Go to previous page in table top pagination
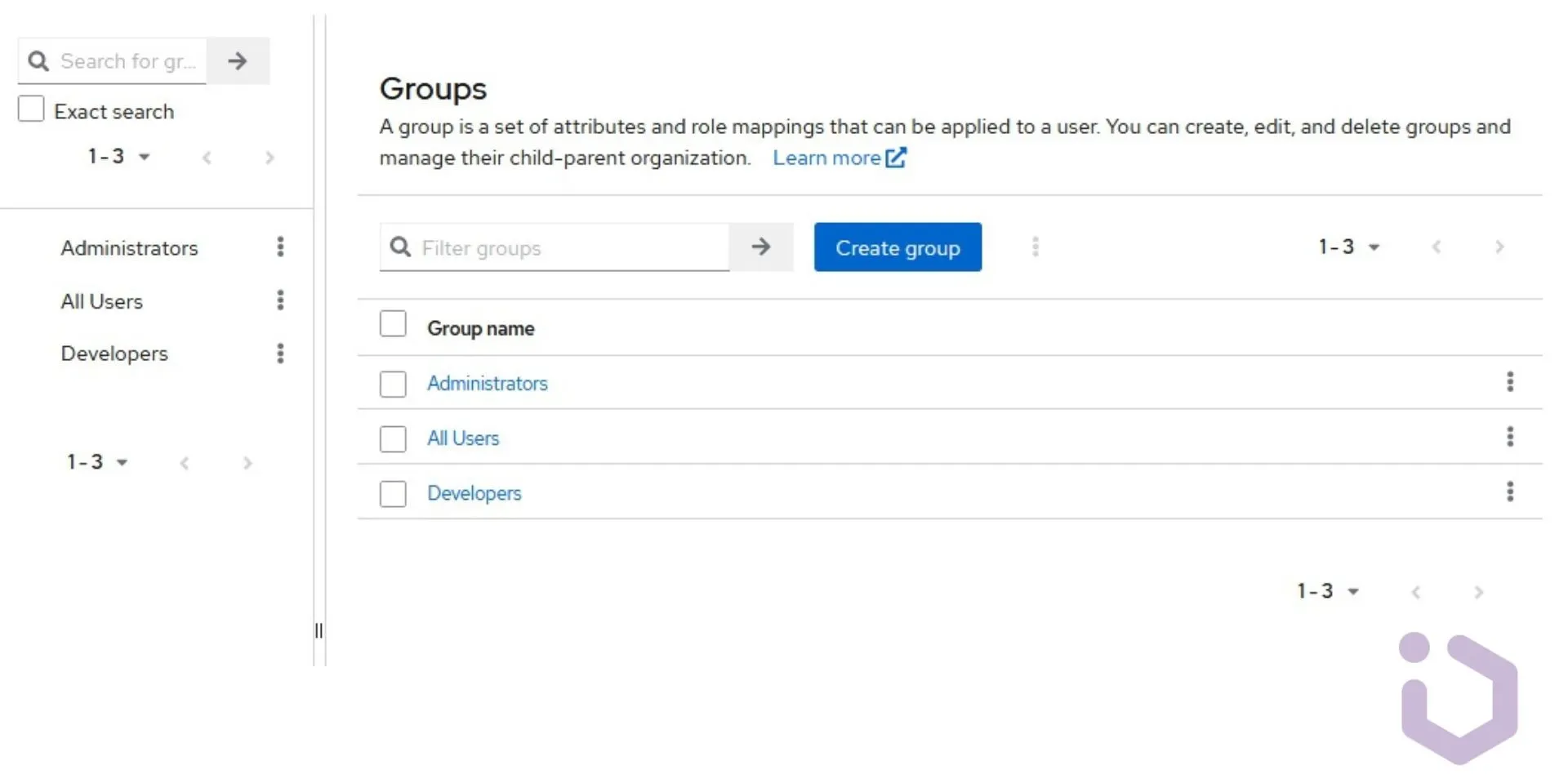 [x=1437, y=247]
